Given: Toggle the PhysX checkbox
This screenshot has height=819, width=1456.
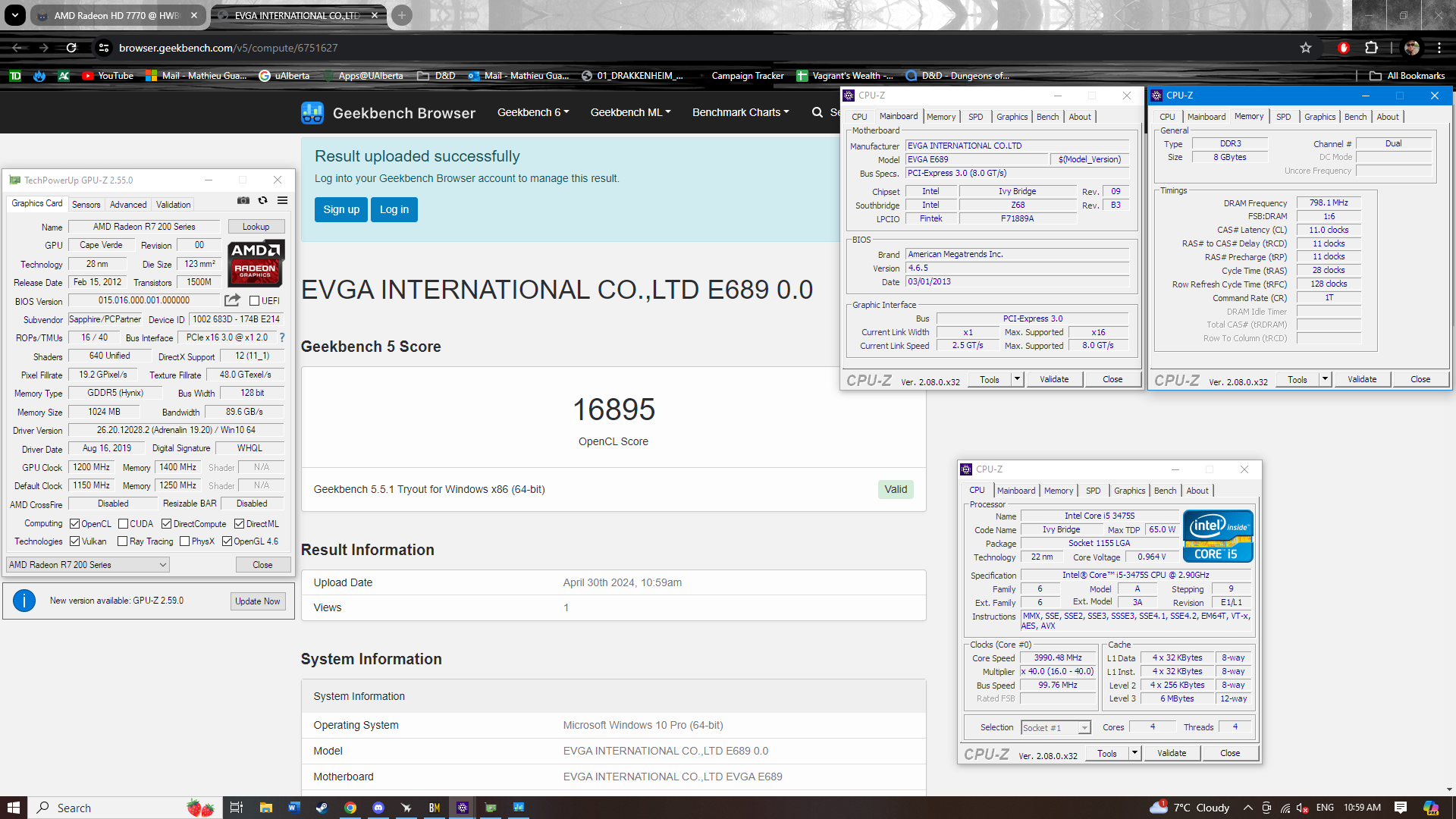Looking at the screenshot, I should point(184,541).
